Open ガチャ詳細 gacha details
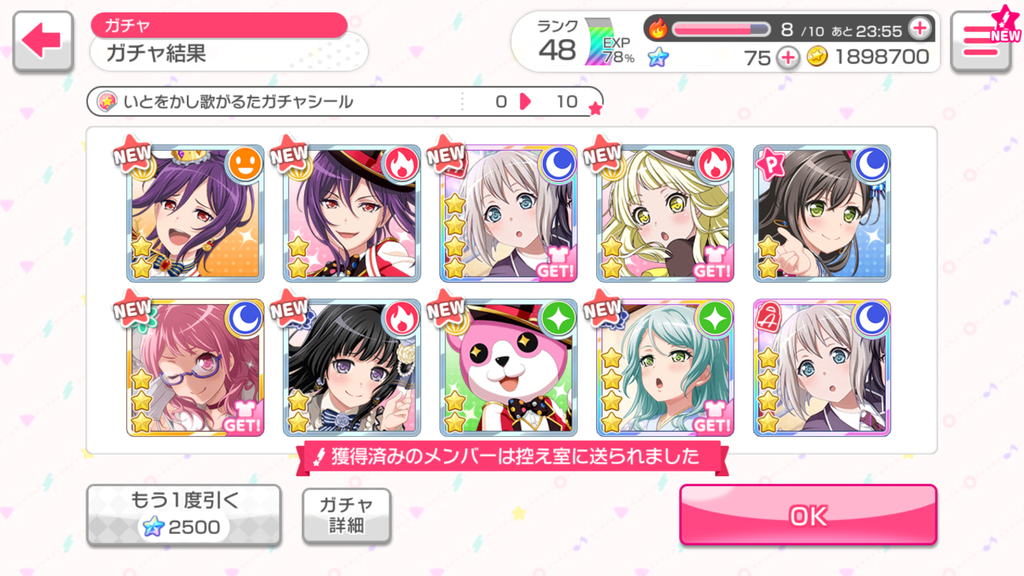The width and height of the screenshot is (1024, 576). coord(347,515)
